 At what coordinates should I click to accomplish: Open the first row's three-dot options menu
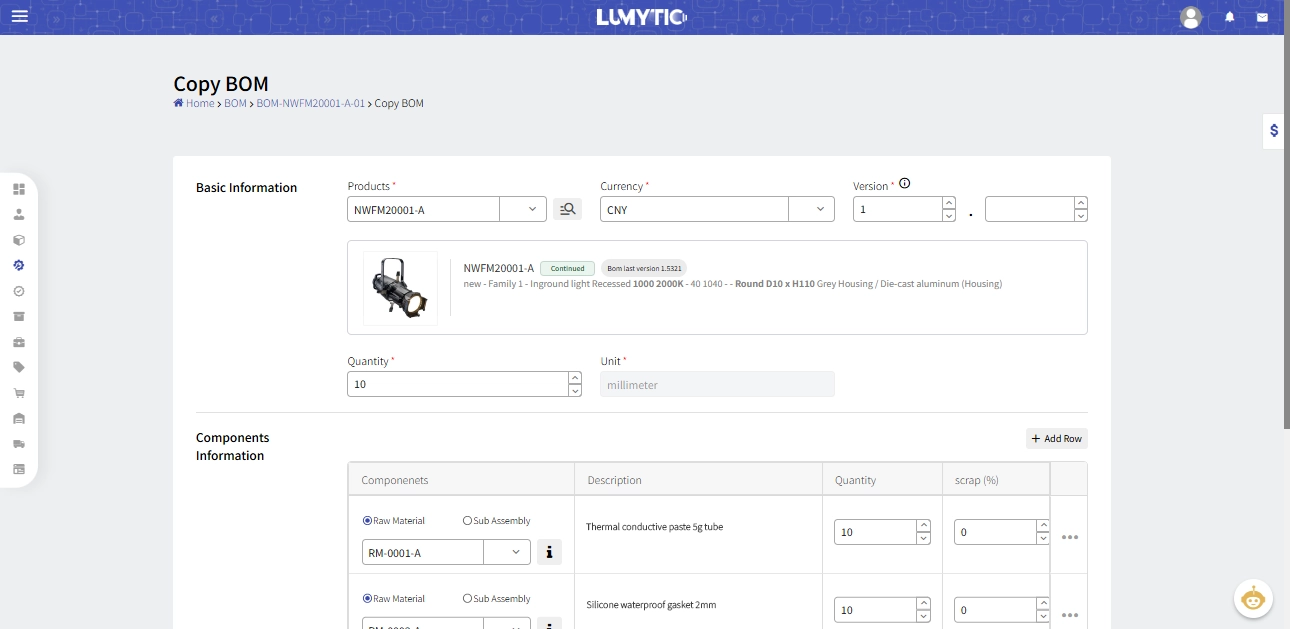pos(1069,537)
